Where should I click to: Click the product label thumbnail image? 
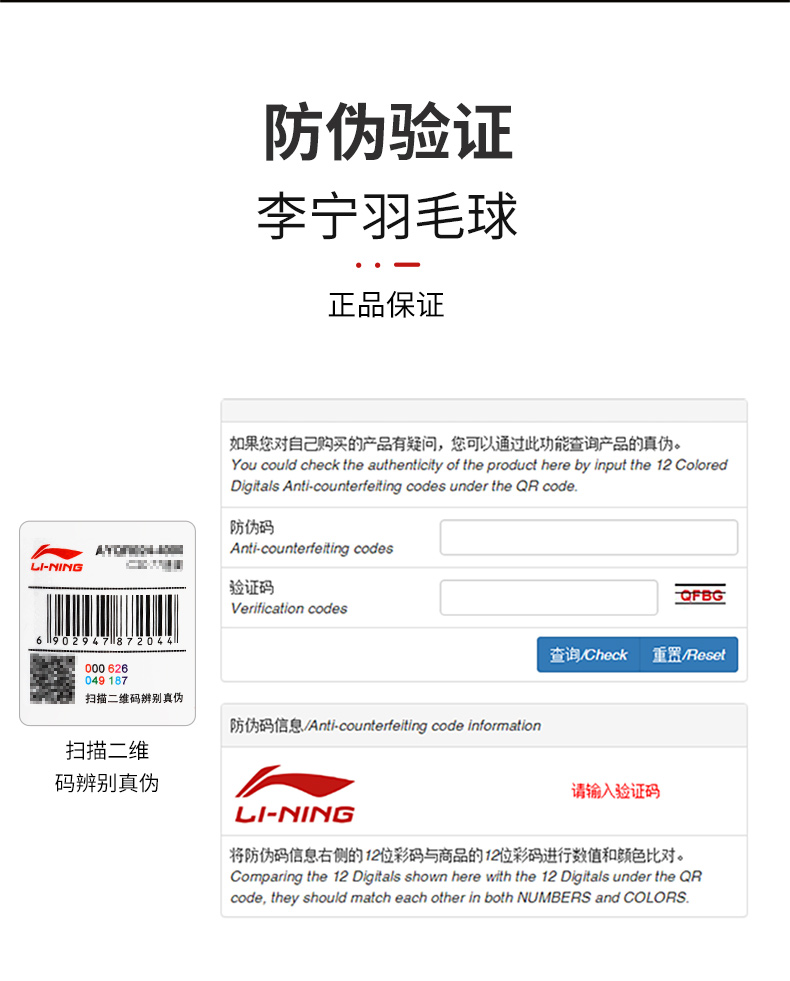108,623
